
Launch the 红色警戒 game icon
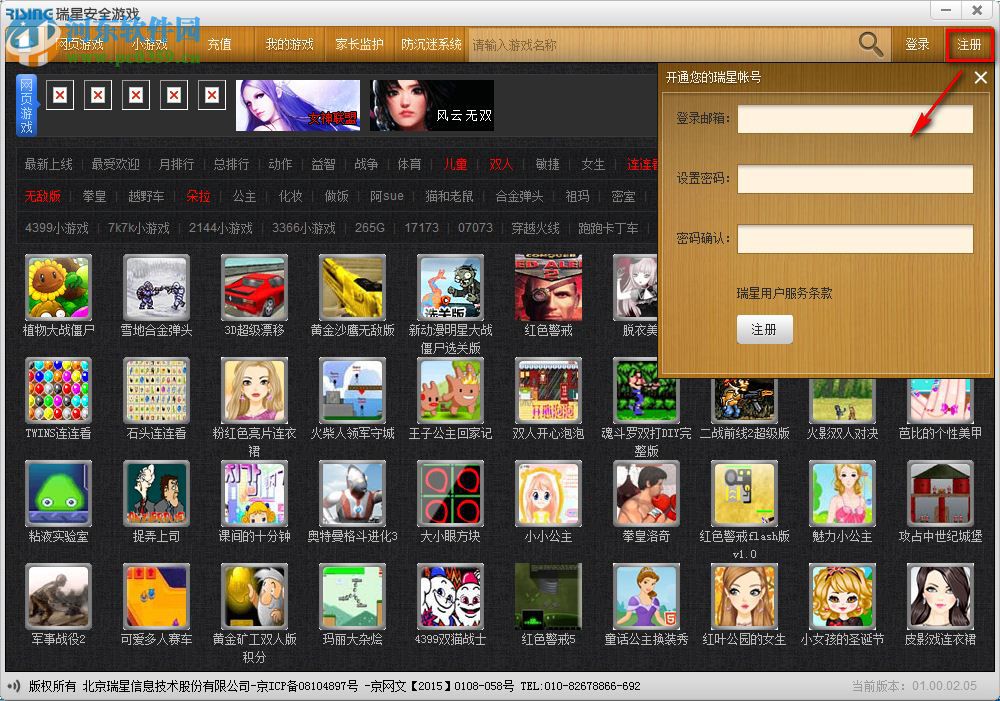pos(548,289)
